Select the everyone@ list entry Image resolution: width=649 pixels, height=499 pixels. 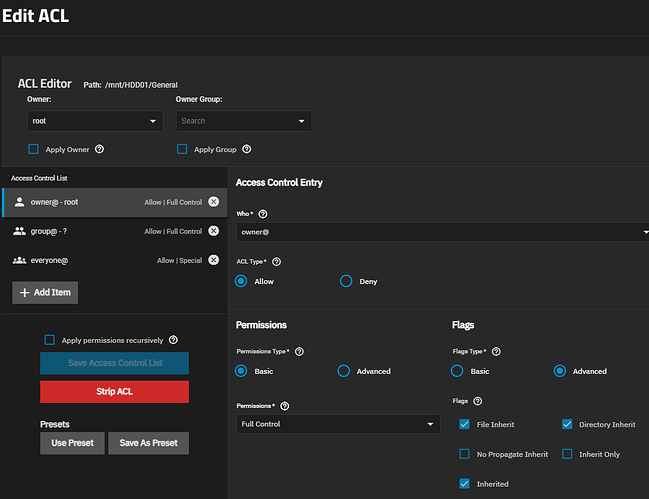click(115, 260)
